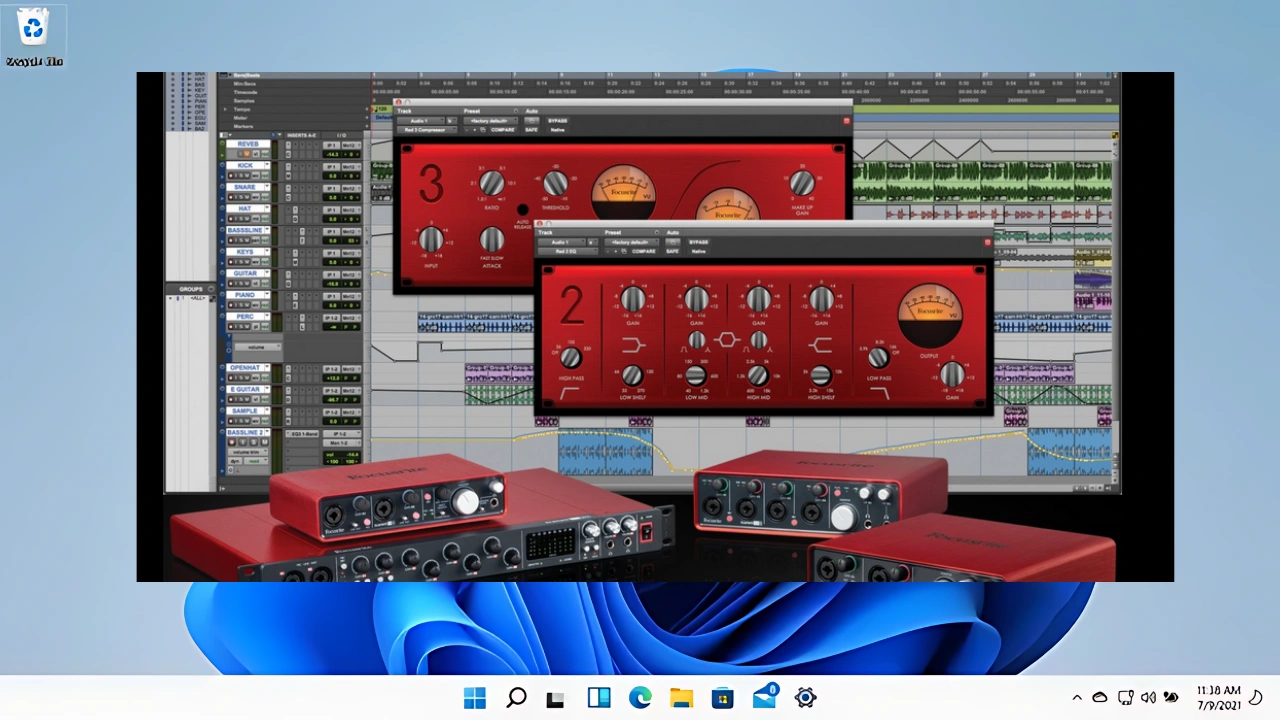
Task: Click the I/O column header
Action: click(x=342, y=135)
